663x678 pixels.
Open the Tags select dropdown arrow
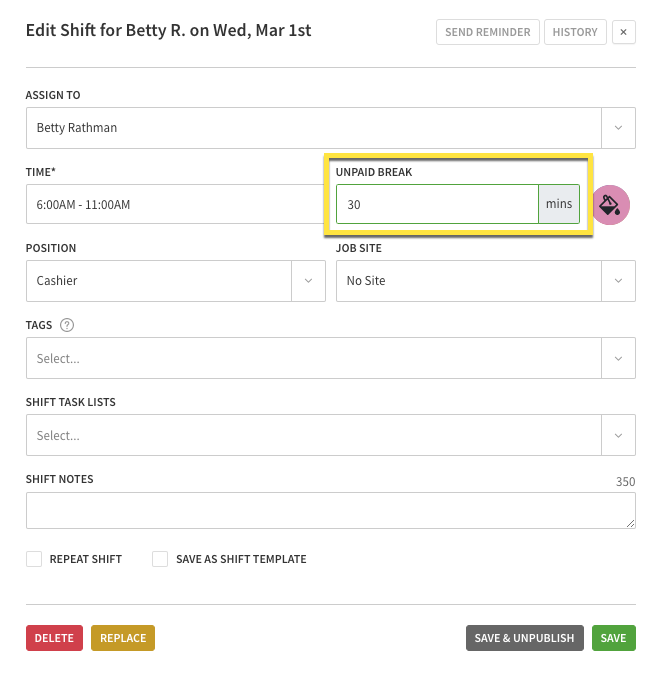click(x=618, y=358)
